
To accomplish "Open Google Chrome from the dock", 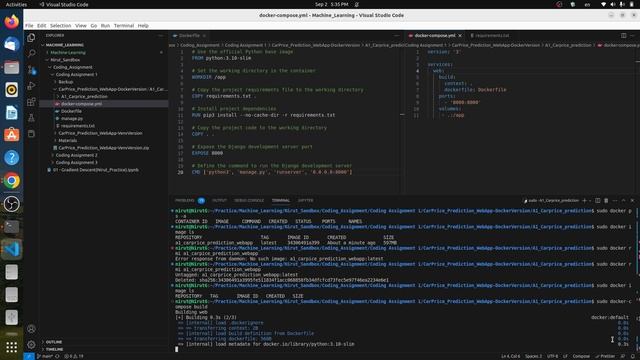I will 11,180.
